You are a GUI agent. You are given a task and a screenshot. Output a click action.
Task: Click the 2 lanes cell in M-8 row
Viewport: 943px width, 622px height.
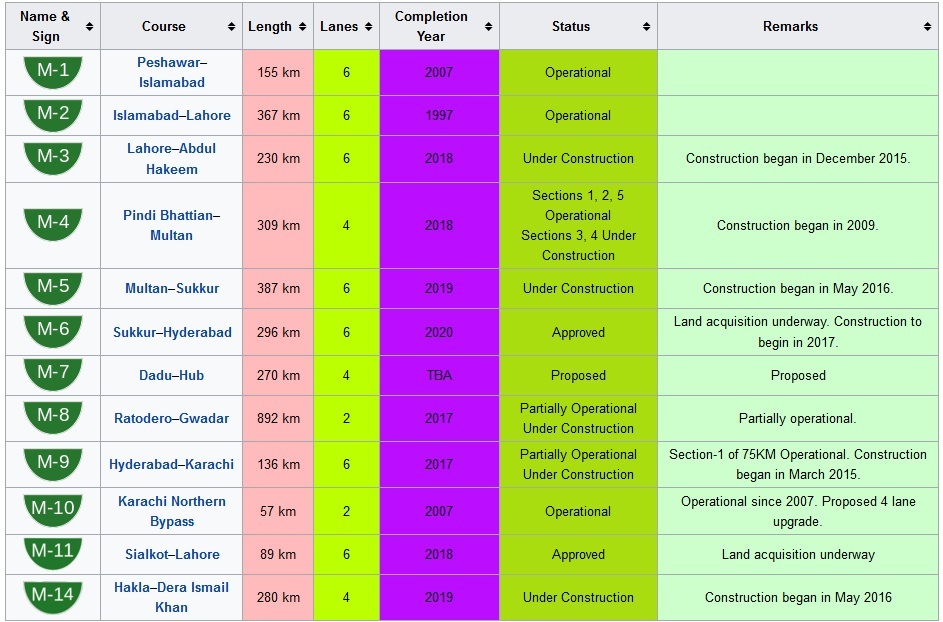tap(346, 418)
